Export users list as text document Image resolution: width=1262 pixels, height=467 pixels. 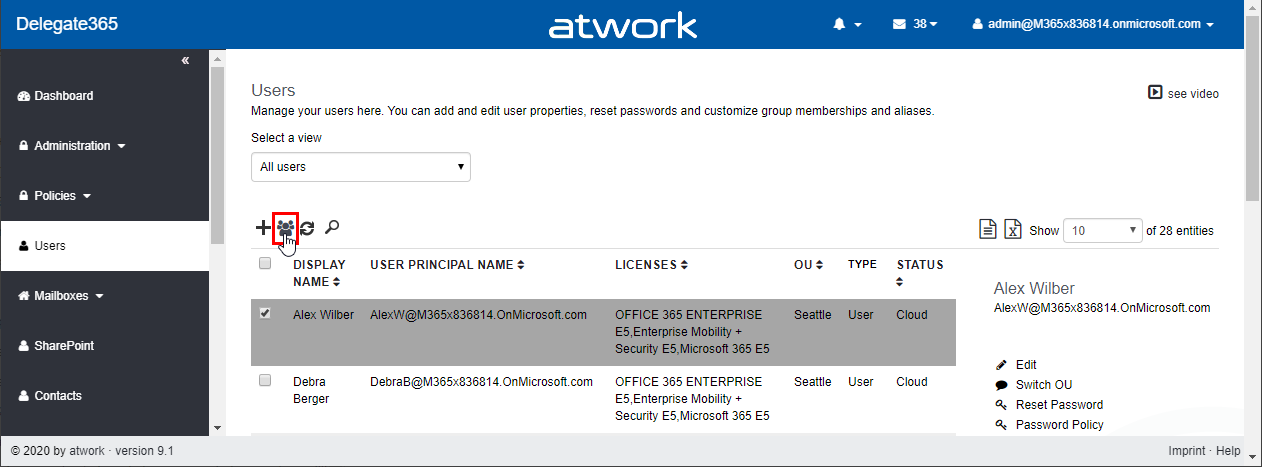point(987,229)
